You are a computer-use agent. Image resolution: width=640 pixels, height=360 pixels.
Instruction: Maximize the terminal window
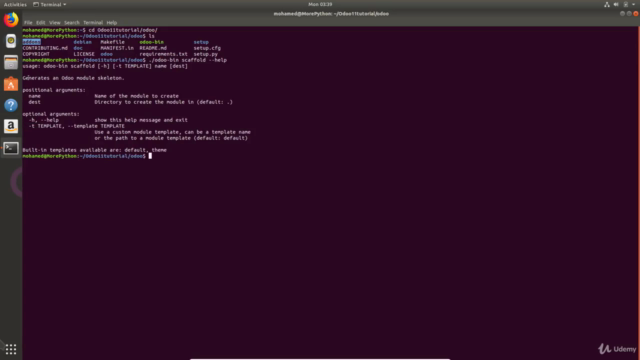coord(629,14)
